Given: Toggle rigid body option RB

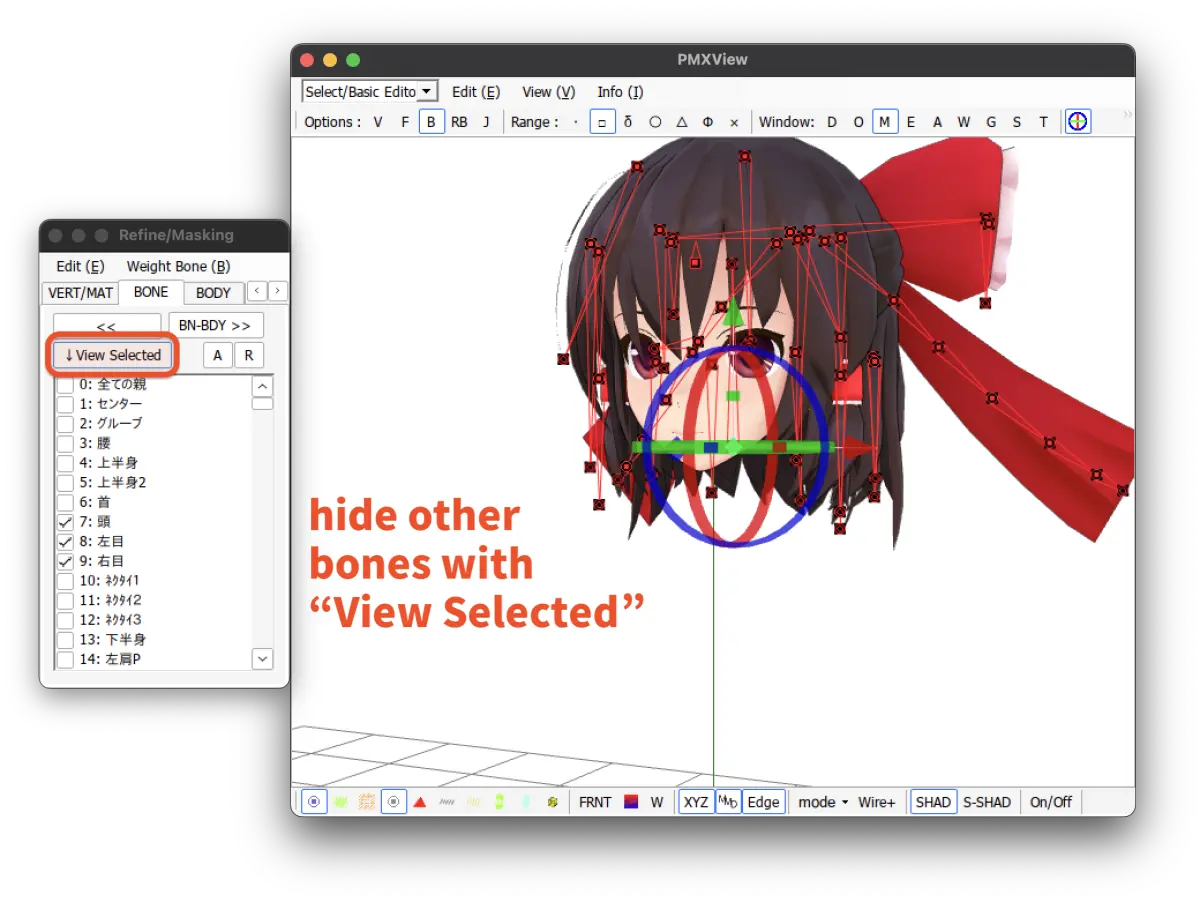Looking at the screenshot, I should [x=459, y=122].
